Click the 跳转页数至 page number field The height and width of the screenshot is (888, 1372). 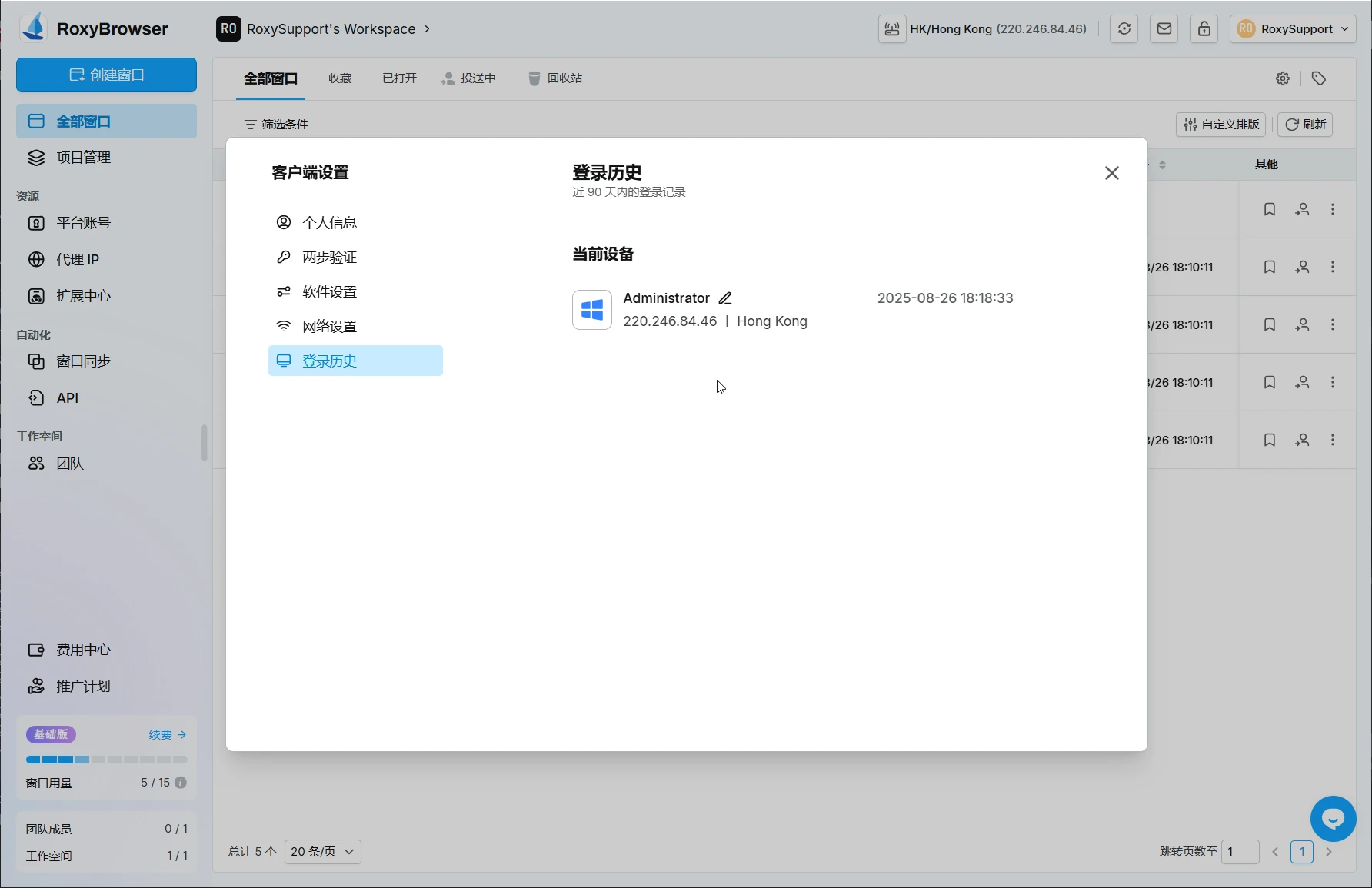(x=1240, y=852)
